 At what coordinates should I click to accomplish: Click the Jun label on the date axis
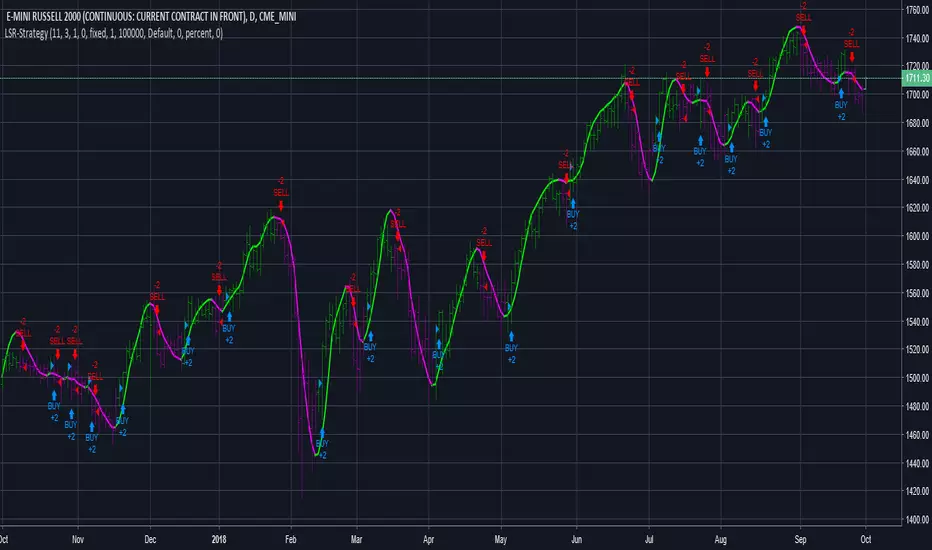pyautogui.click(x=576, y=540)
